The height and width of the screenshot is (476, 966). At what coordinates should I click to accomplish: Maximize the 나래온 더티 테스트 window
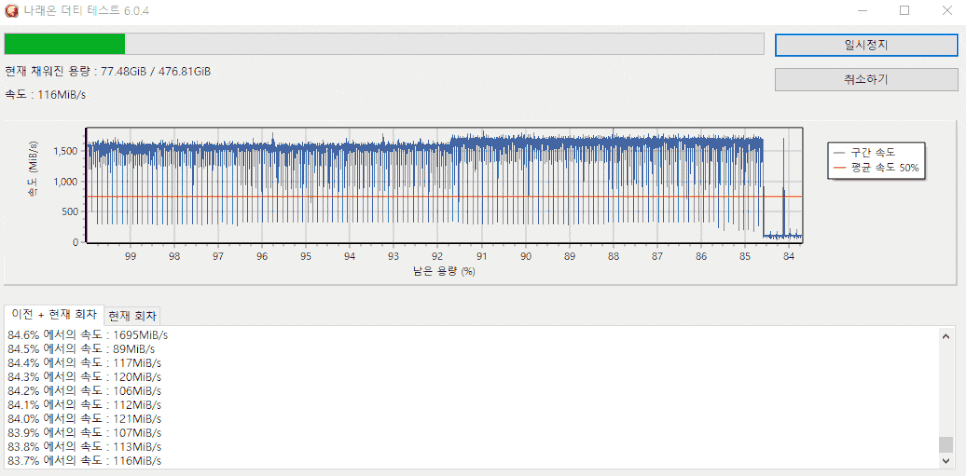tap(904, 11)
